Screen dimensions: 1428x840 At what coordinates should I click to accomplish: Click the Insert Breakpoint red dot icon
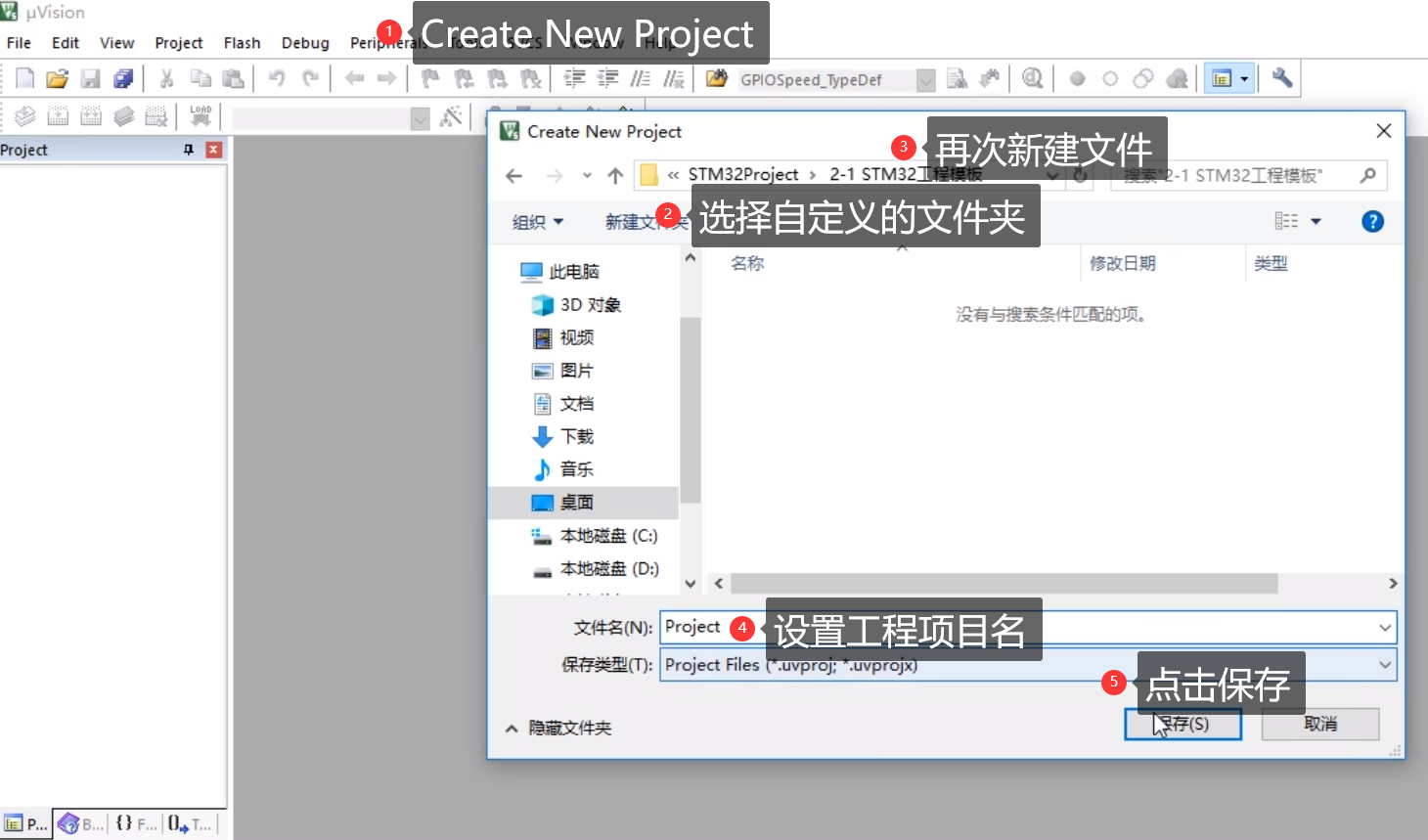(x=1077, y=79)
